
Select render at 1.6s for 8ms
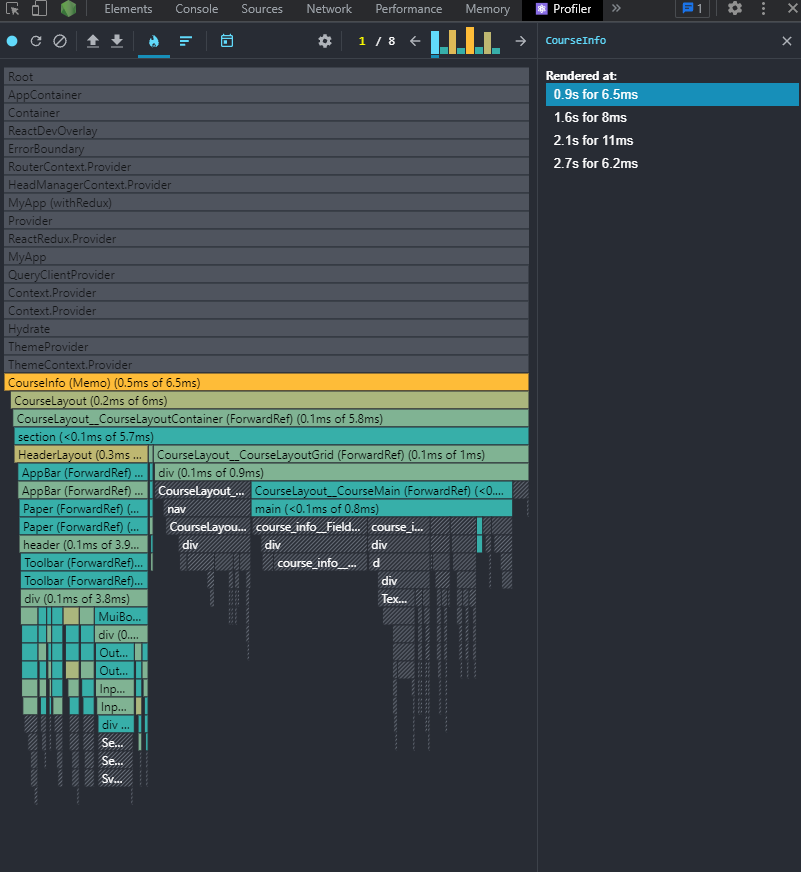coord(672,117)
